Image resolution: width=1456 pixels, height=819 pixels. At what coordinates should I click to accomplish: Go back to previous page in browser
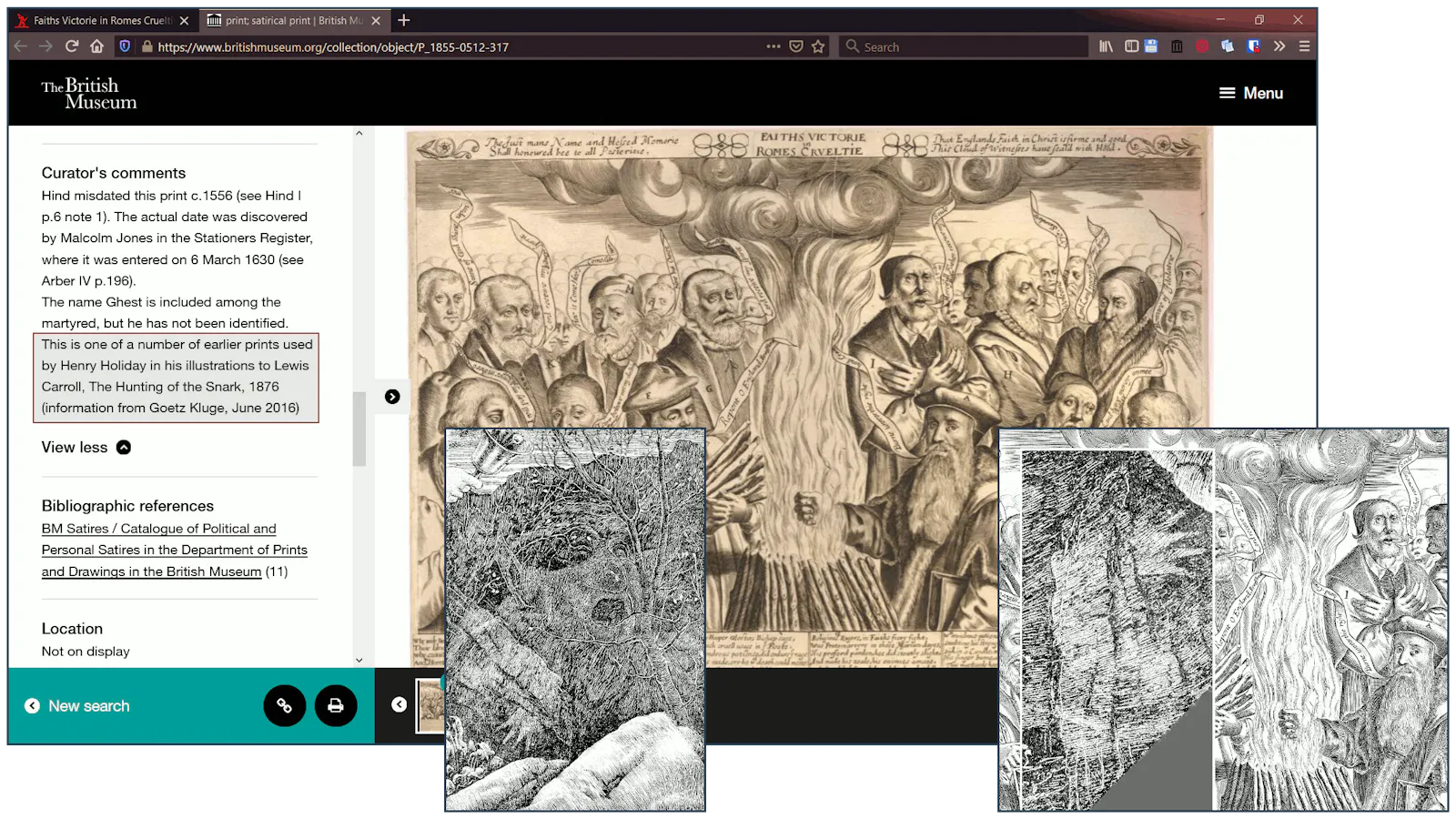20,46
